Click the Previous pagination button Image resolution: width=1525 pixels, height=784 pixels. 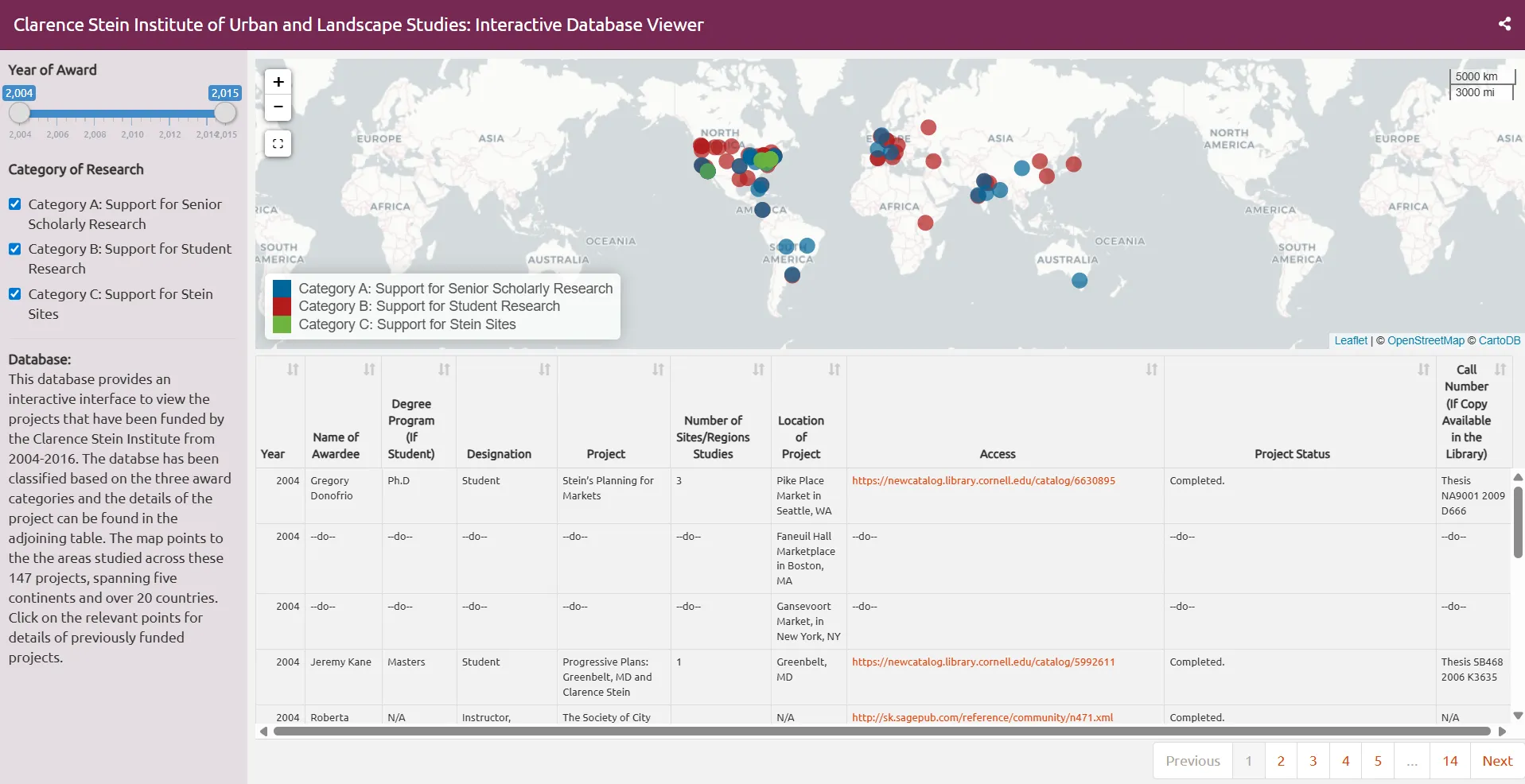click(x=1192, y=761)
